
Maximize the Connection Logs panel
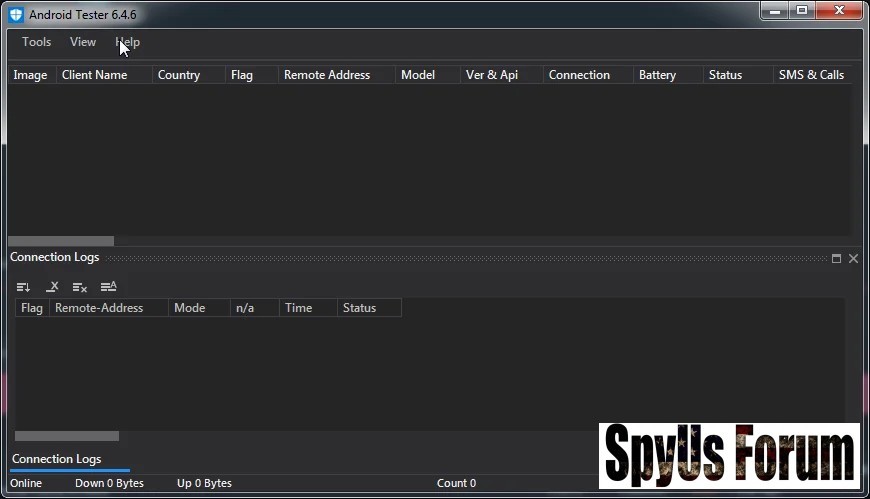pos(836,258)
